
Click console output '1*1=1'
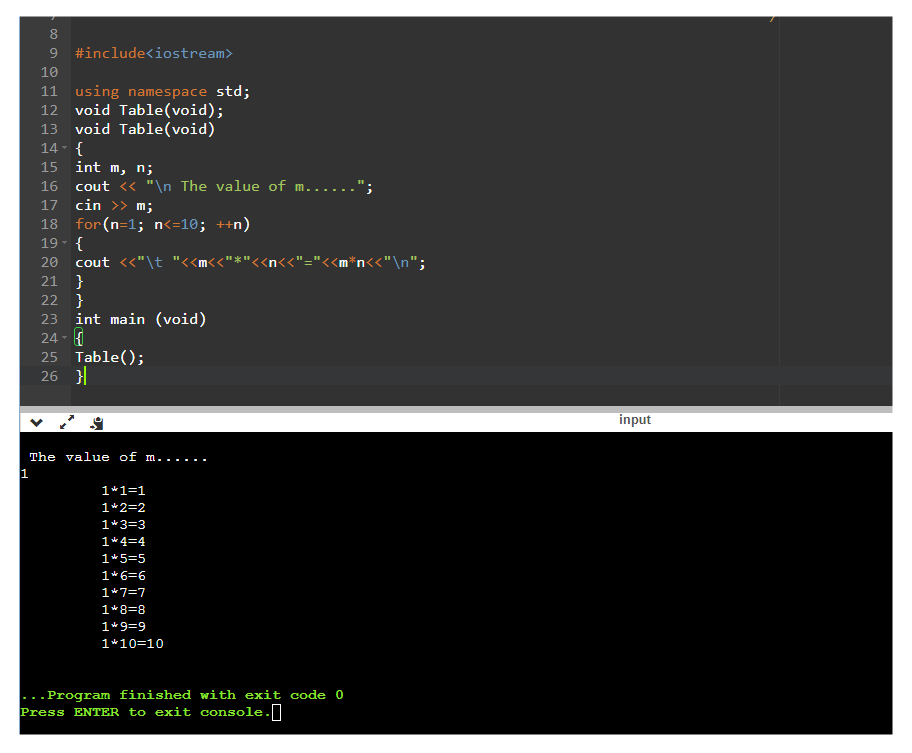point(123,491)
